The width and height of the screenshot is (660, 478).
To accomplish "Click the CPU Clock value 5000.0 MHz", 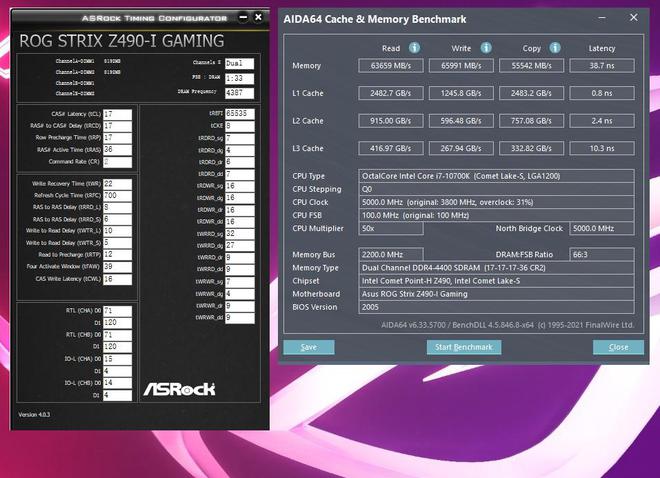I will pos(496,202).
